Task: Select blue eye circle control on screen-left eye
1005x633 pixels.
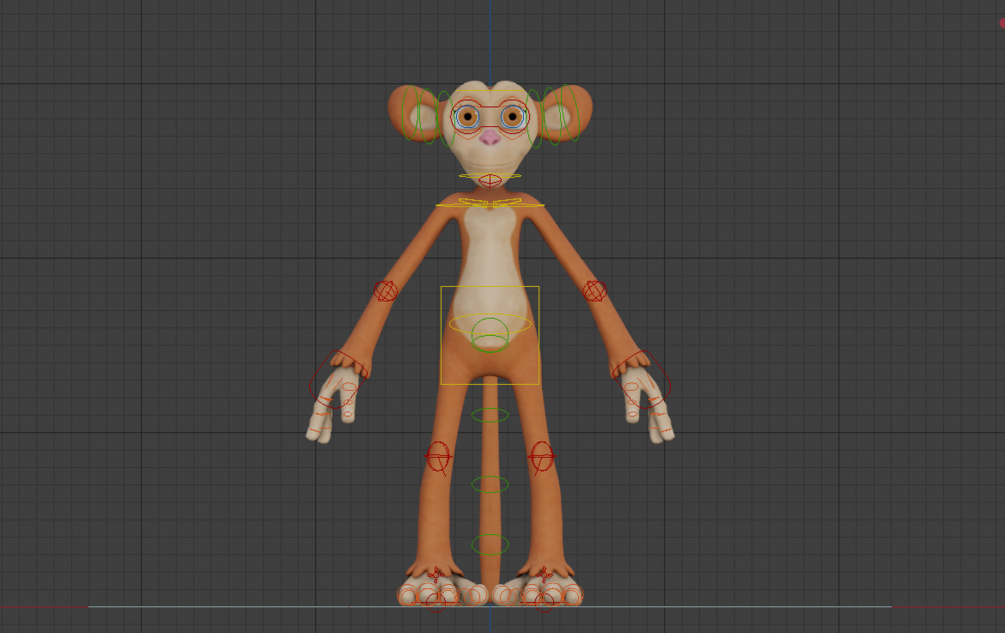Action: click(467, 117)
